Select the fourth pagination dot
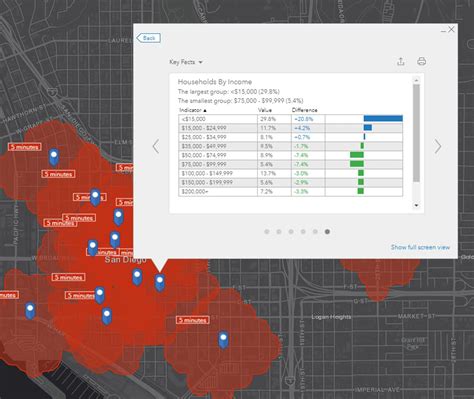The width and height of the screenshot is (474, 399). (303, 232)
